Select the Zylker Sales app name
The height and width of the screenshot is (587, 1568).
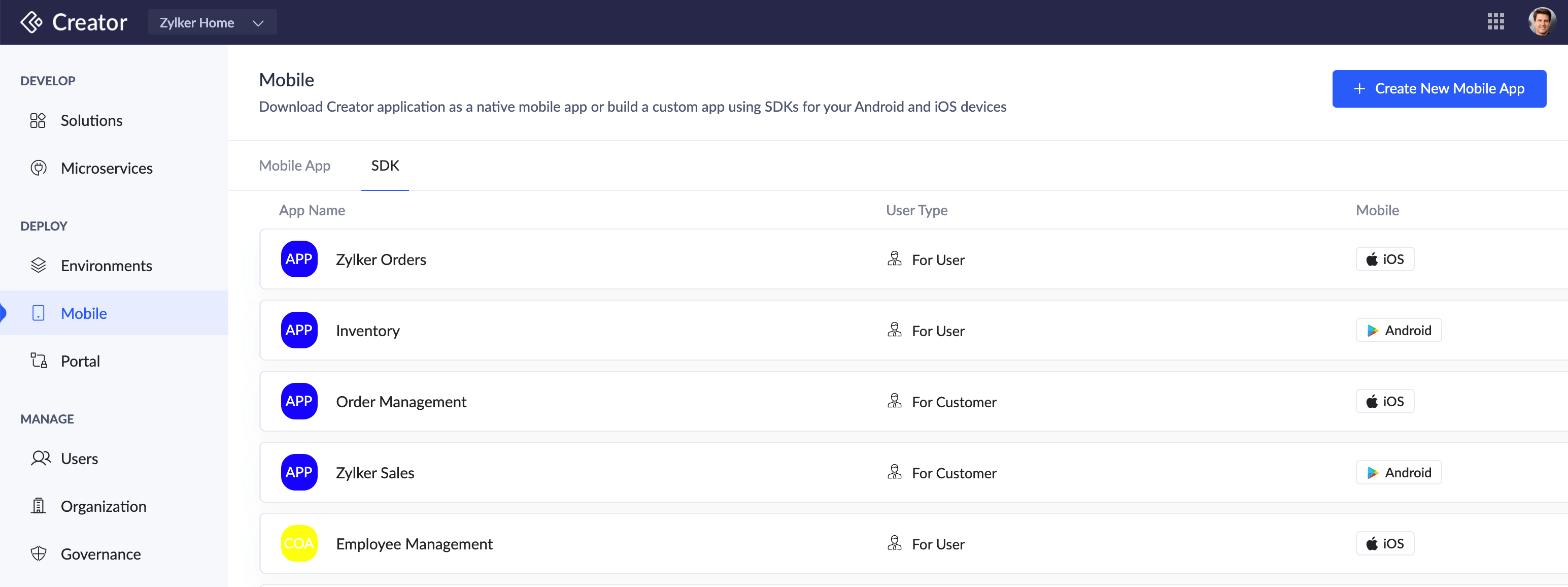pos(375,473)
